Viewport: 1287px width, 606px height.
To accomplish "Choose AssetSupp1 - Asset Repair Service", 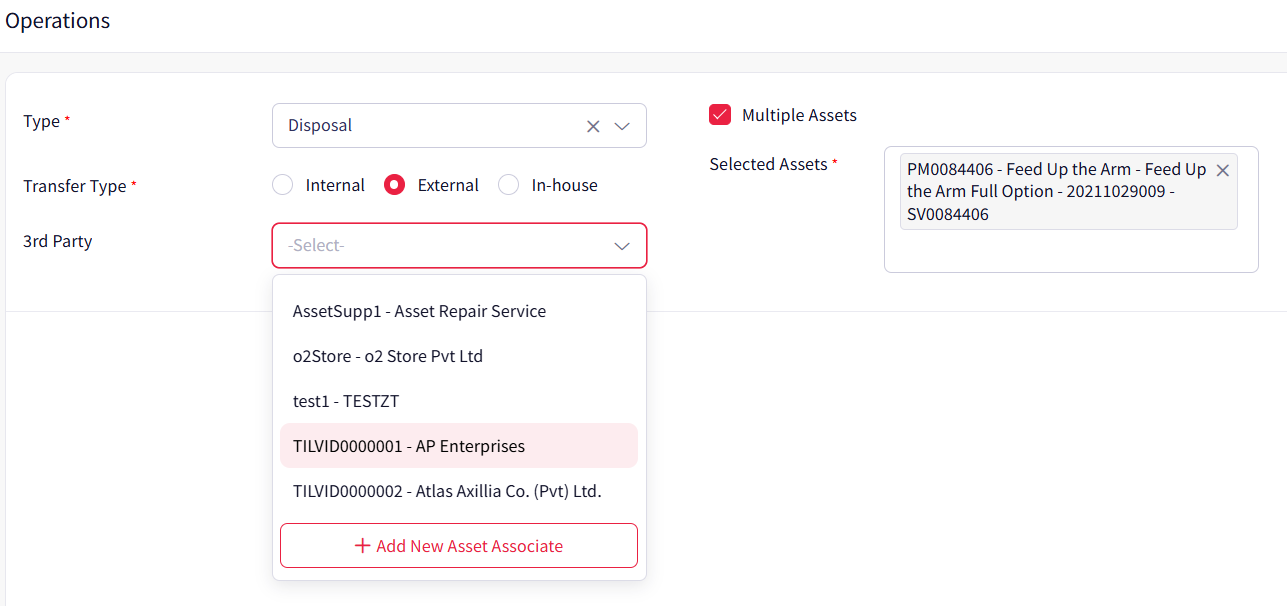I will 419,311.
